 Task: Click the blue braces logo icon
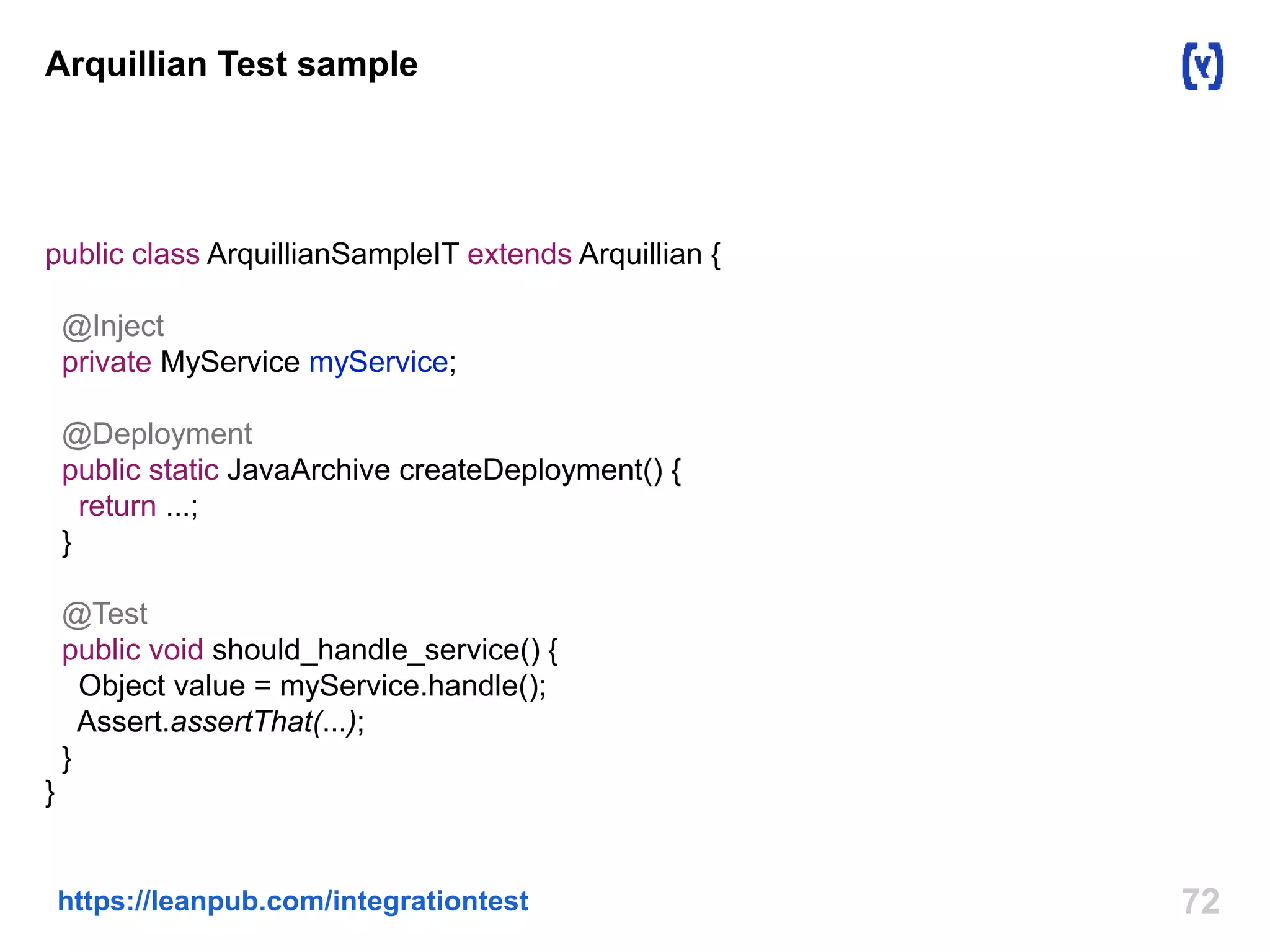tap(1202, 66)
